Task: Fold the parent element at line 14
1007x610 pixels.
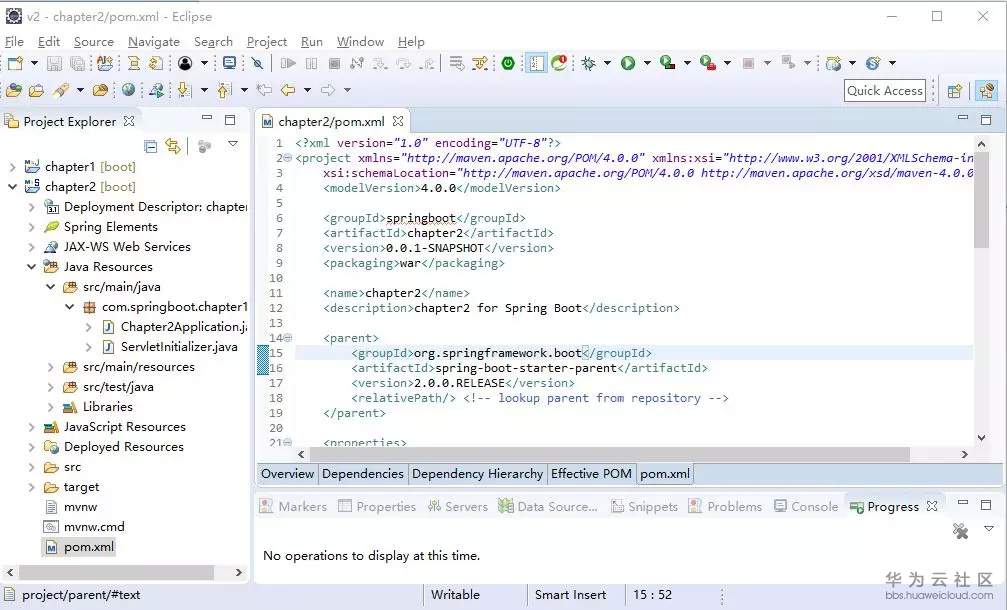Action: click(x=288, y=338)
